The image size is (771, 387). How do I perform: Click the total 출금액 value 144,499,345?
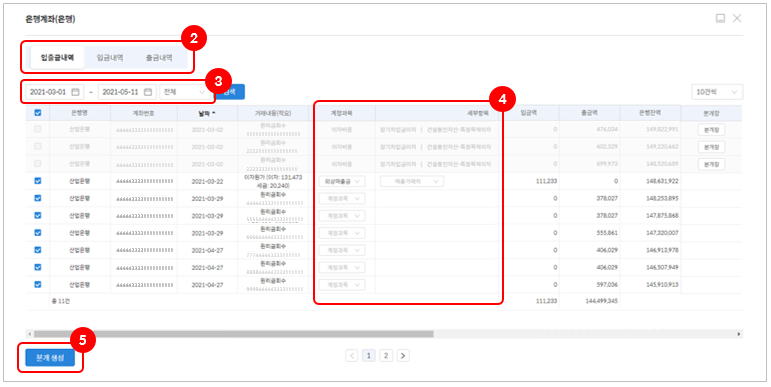[600, 301]
